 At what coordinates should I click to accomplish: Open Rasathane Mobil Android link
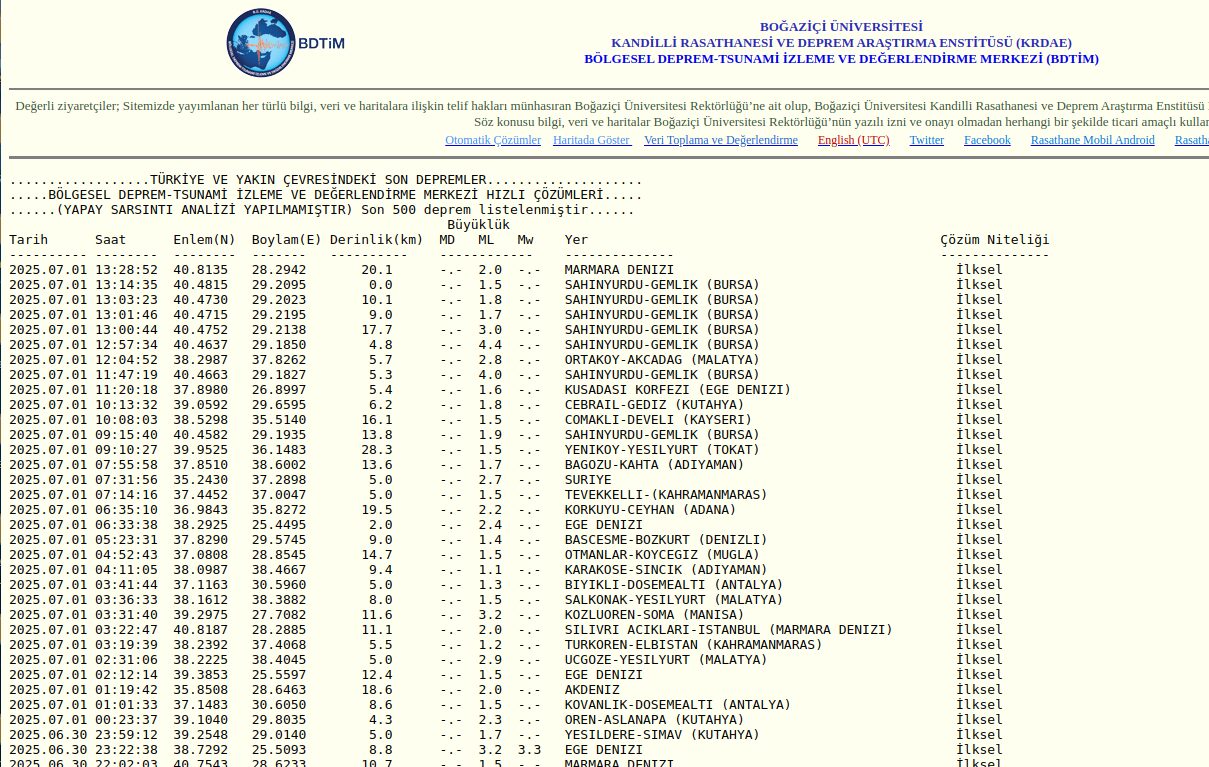[1092, 140]
